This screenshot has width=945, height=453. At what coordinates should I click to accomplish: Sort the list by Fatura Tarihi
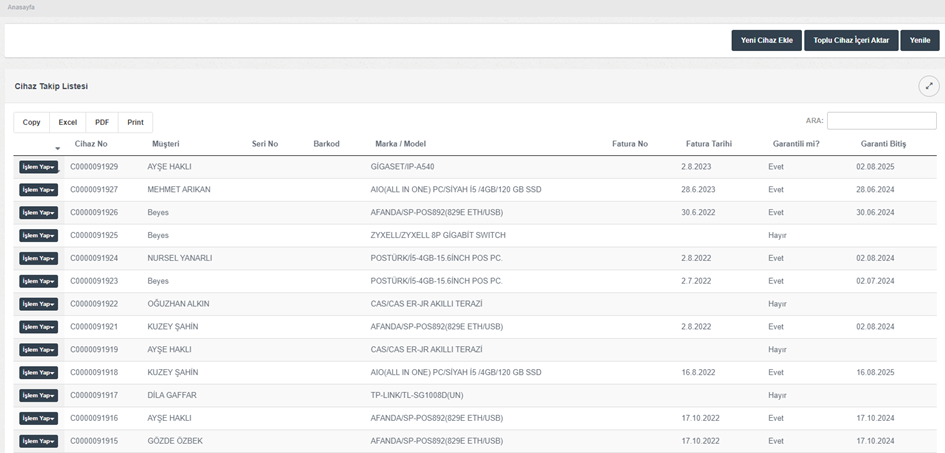click(x=708, y=144)
